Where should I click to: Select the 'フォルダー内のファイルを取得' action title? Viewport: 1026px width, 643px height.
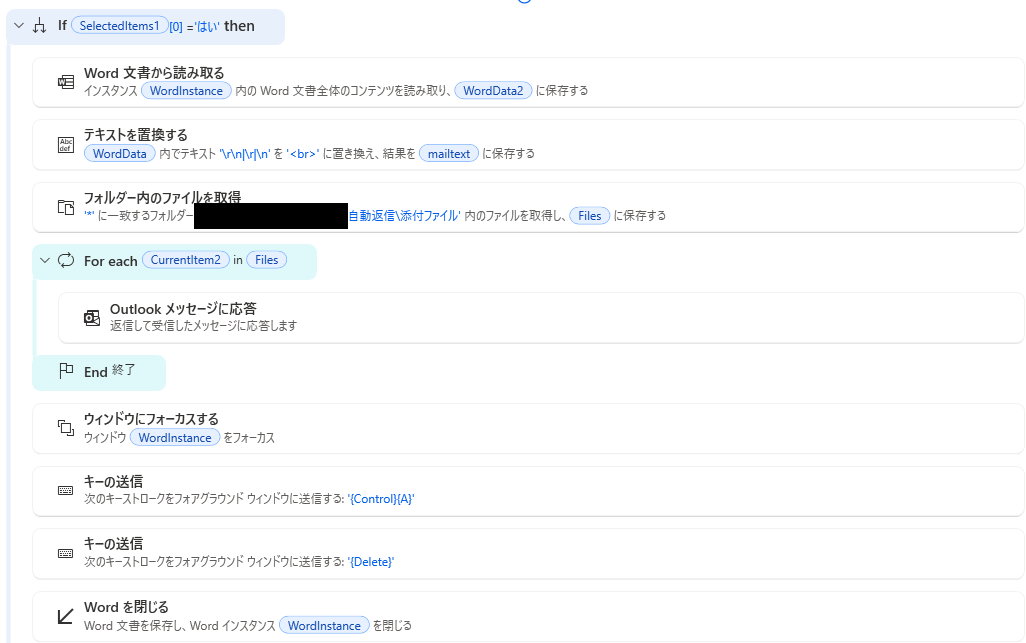pos(162,197)
